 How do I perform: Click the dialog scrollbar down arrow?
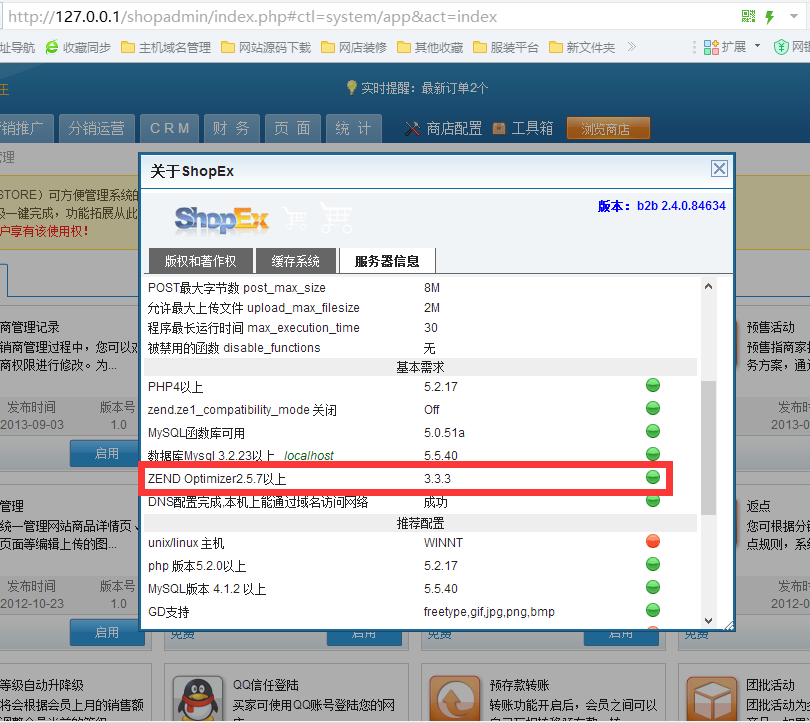click(x=708, y=621)
